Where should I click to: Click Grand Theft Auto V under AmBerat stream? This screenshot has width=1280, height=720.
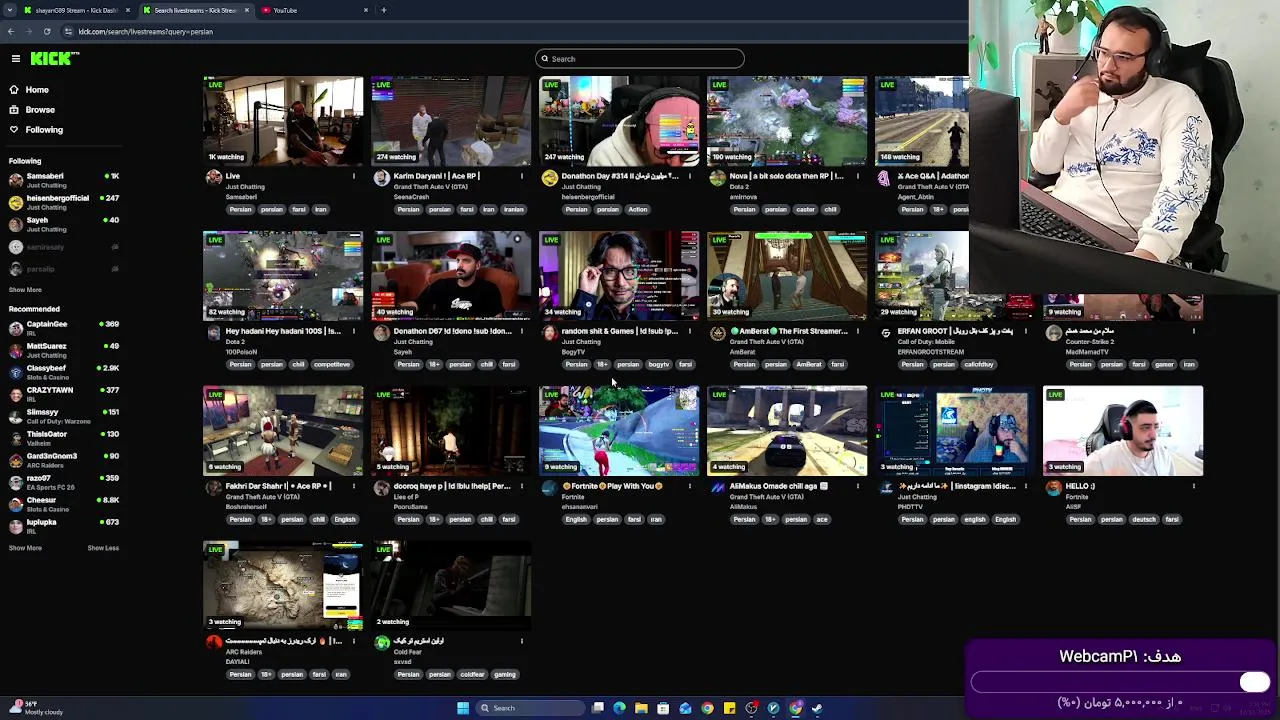767,342
